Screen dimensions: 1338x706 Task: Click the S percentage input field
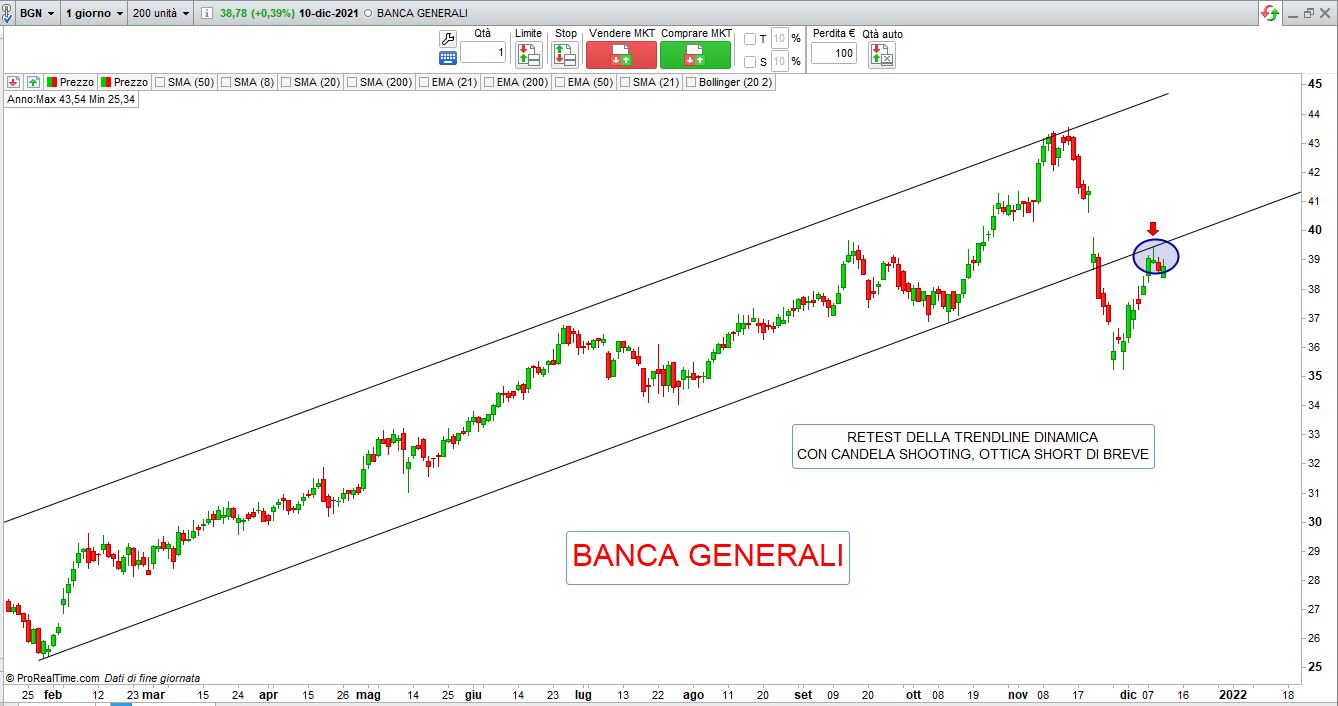pyautogui.click(x=780, y=62)
